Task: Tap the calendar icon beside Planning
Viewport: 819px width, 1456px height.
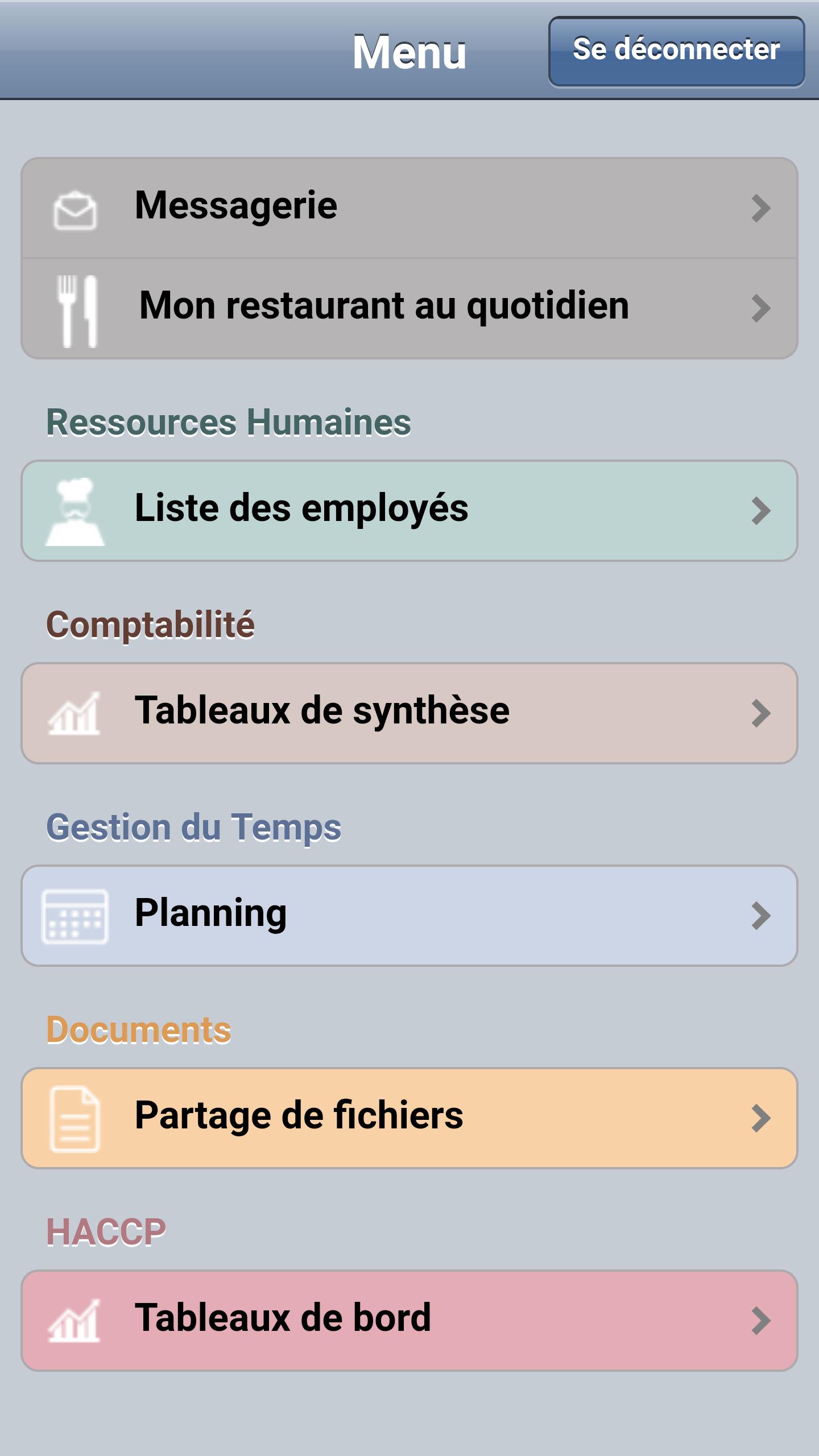Action: tap(75, 916)
